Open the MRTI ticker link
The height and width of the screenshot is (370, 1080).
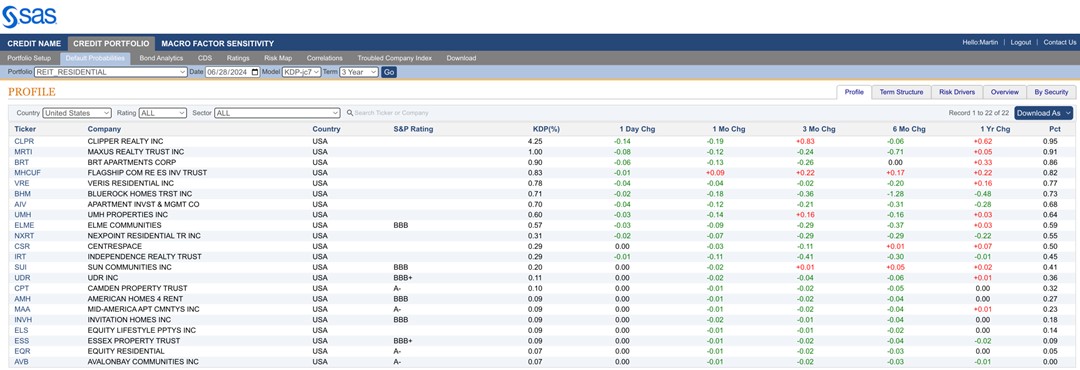click(x=23, y=152)
